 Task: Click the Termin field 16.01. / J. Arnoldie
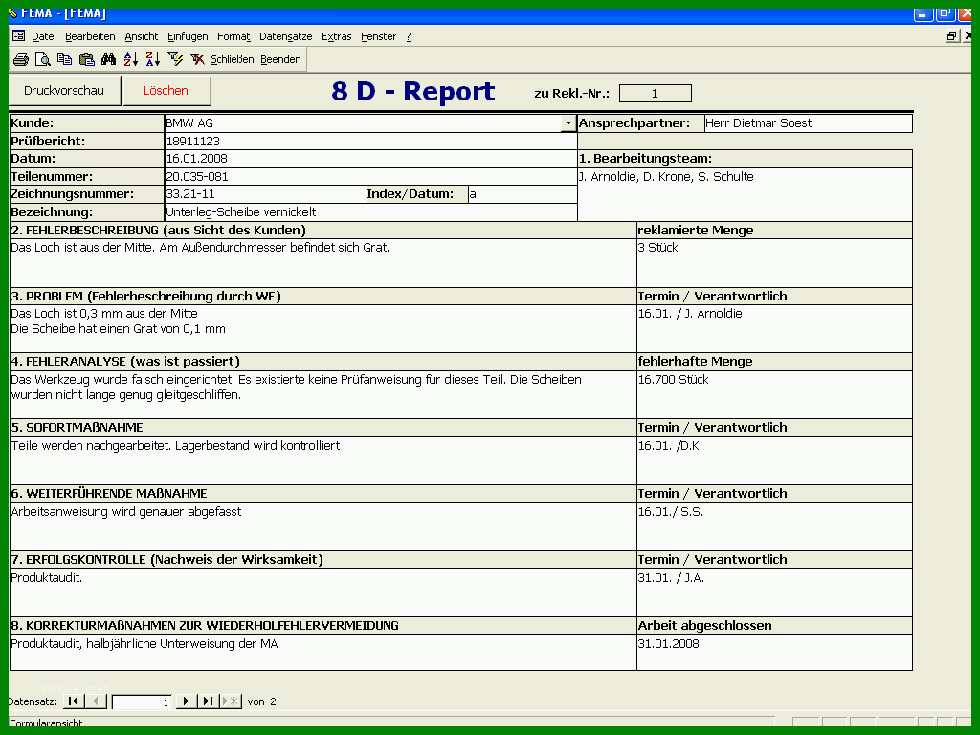(774, 329)
